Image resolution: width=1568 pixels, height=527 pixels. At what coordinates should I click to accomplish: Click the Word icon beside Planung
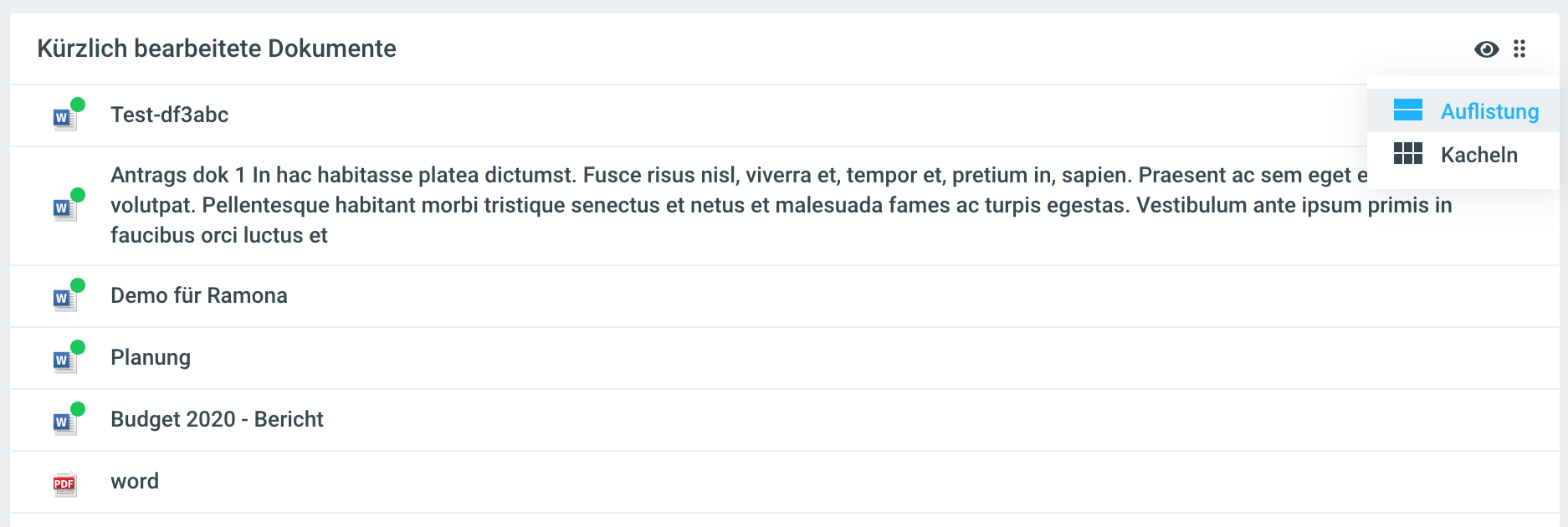coord(64,361)
